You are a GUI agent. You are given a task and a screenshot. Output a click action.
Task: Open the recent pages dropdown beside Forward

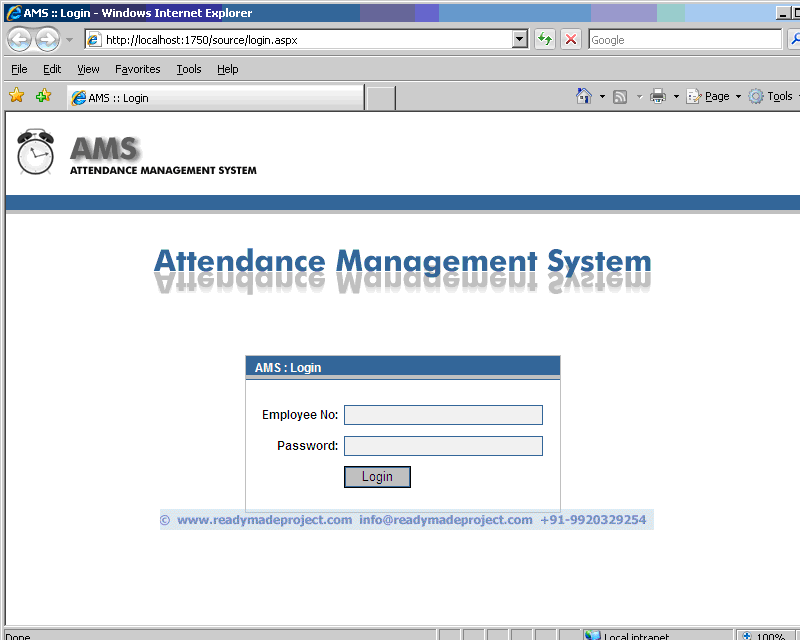pyautogui.click(x=70, y=40)
